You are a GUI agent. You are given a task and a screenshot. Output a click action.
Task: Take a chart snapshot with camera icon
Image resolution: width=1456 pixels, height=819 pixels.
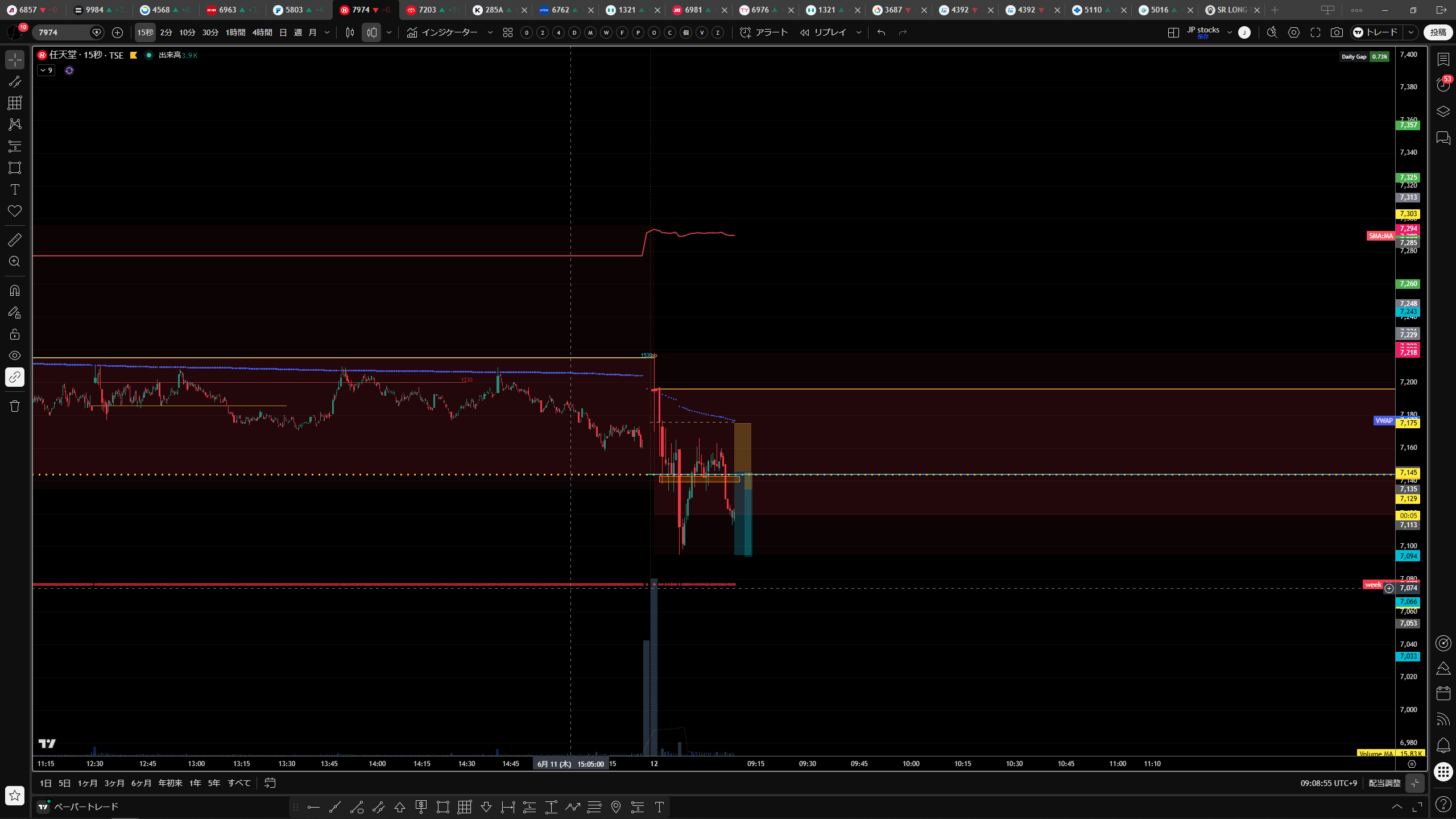coord(1337,32)
